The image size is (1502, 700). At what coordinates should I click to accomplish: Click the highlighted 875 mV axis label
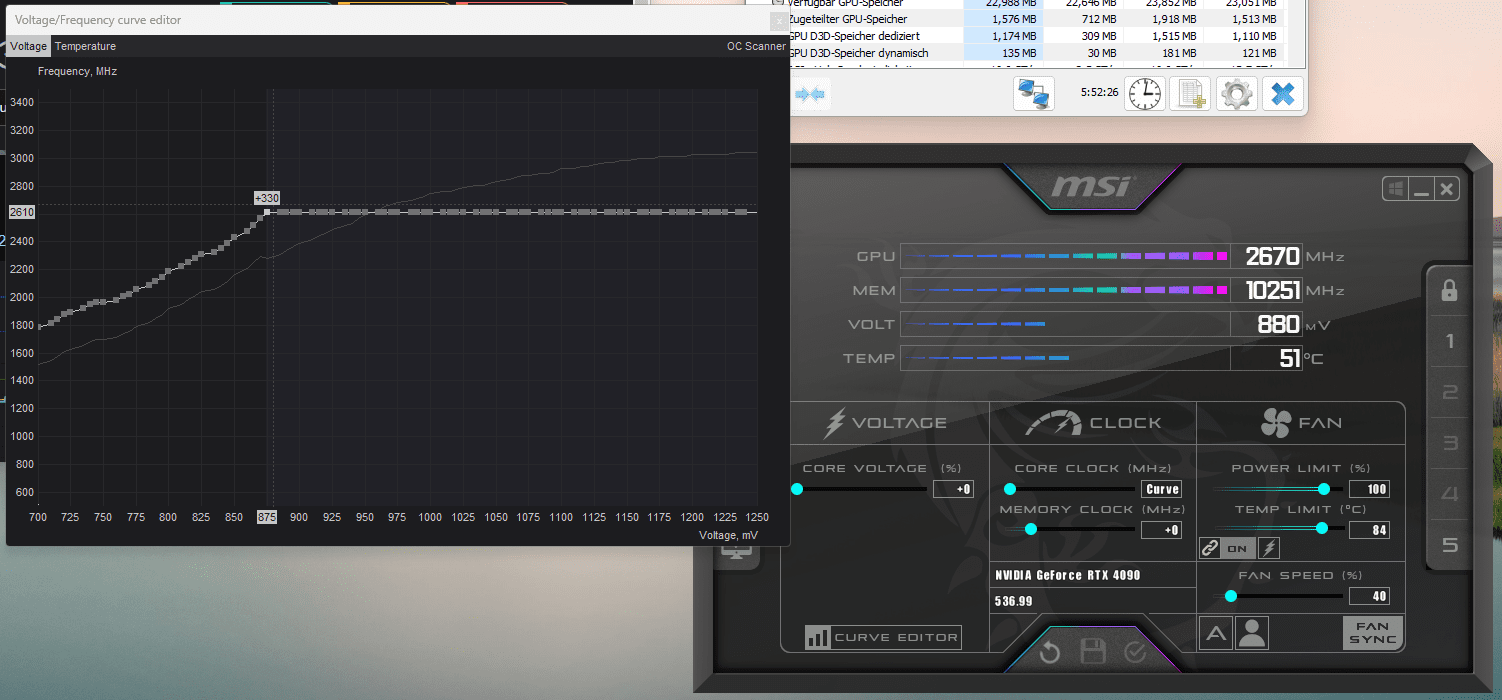pyautogui.click(x=267, y=517)
